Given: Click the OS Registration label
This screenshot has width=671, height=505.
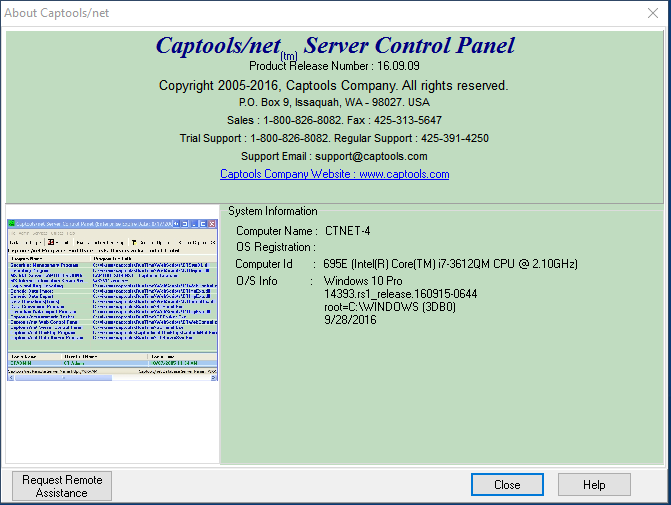Looking at the screenshot, I should (275, 247).
